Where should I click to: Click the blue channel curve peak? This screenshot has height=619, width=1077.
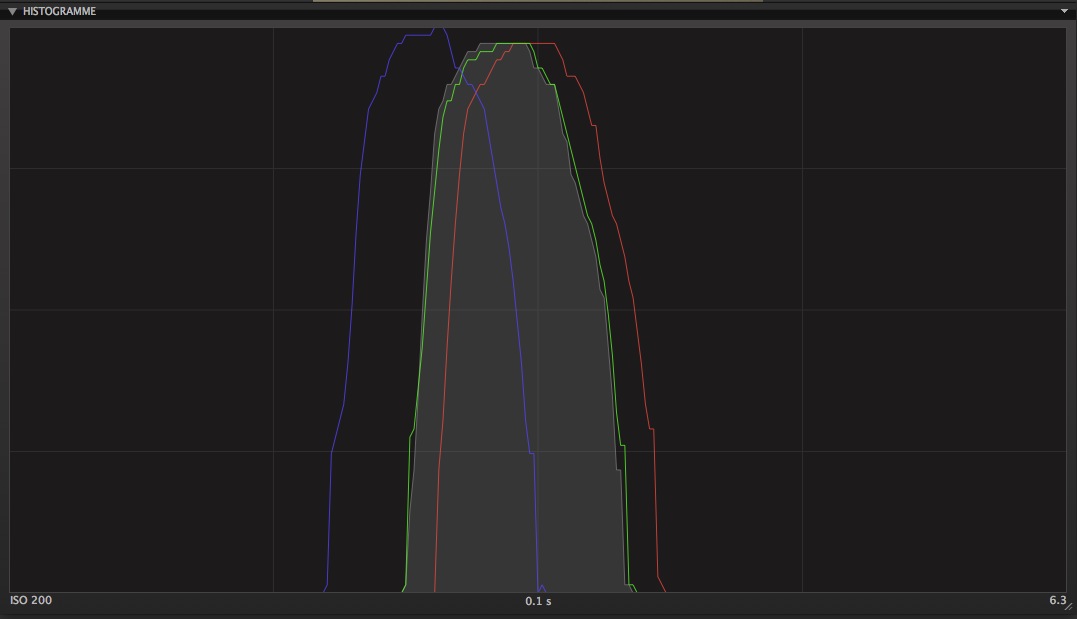[x=438, y=30]
